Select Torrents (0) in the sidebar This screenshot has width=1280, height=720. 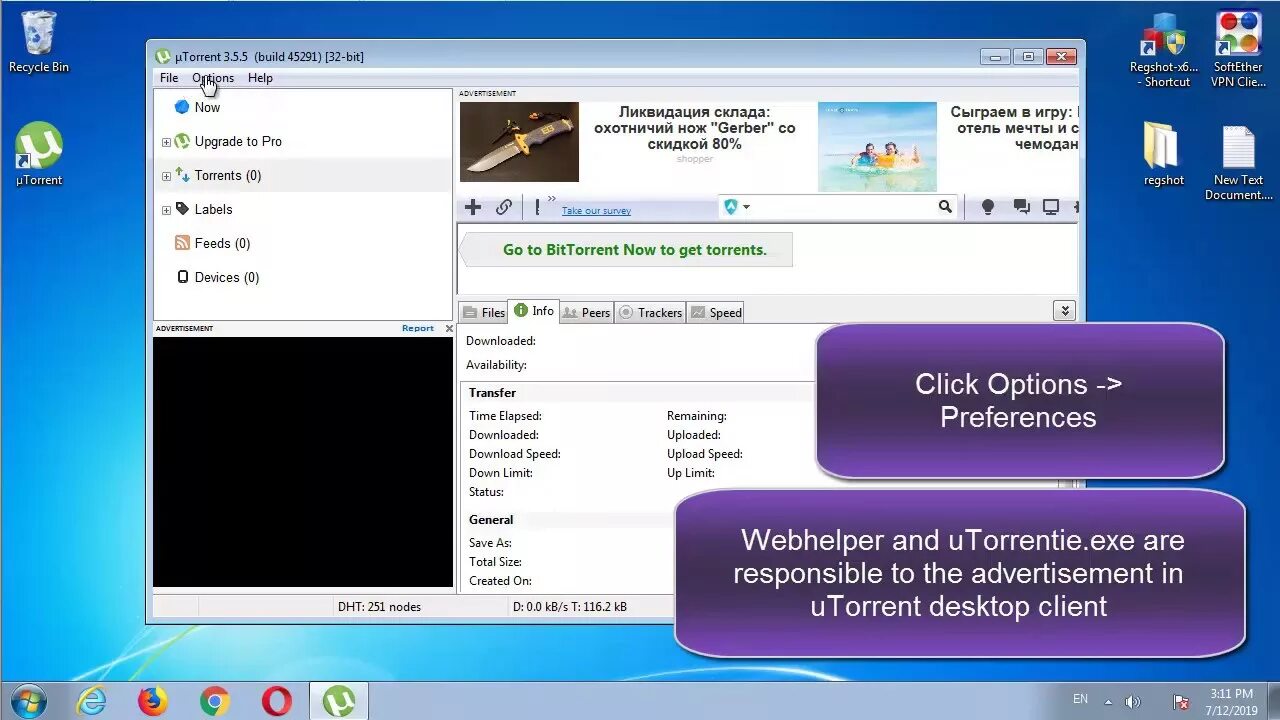(228, 175)
